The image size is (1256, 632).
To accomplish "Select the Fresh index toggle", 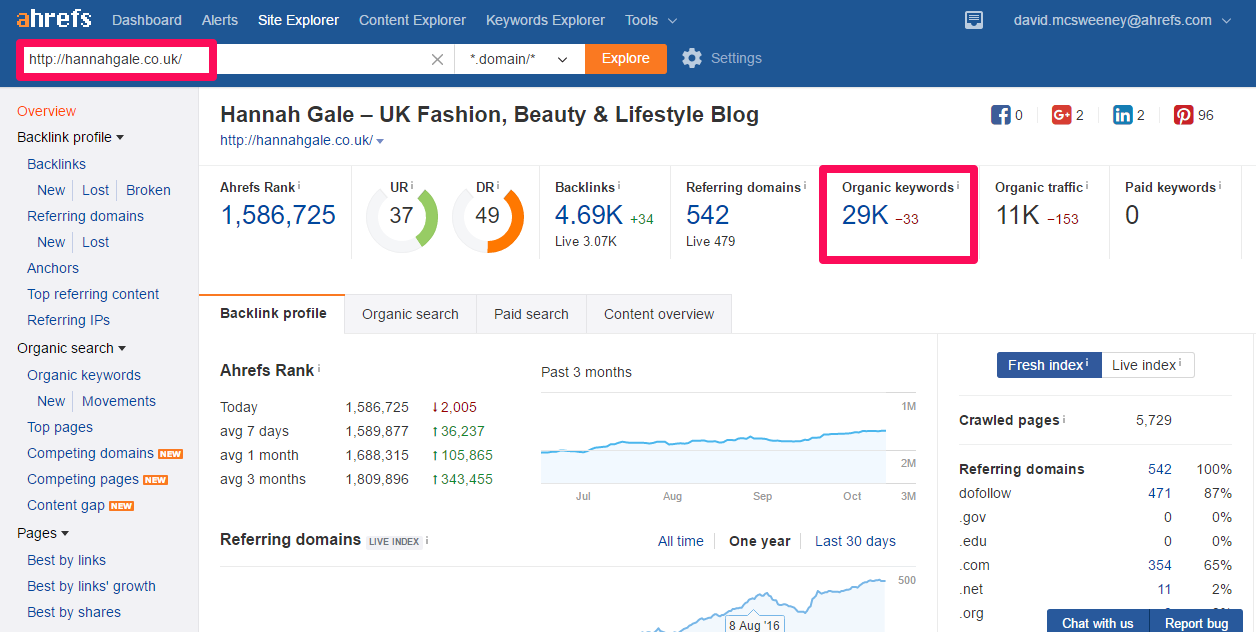I will 1048,365.
